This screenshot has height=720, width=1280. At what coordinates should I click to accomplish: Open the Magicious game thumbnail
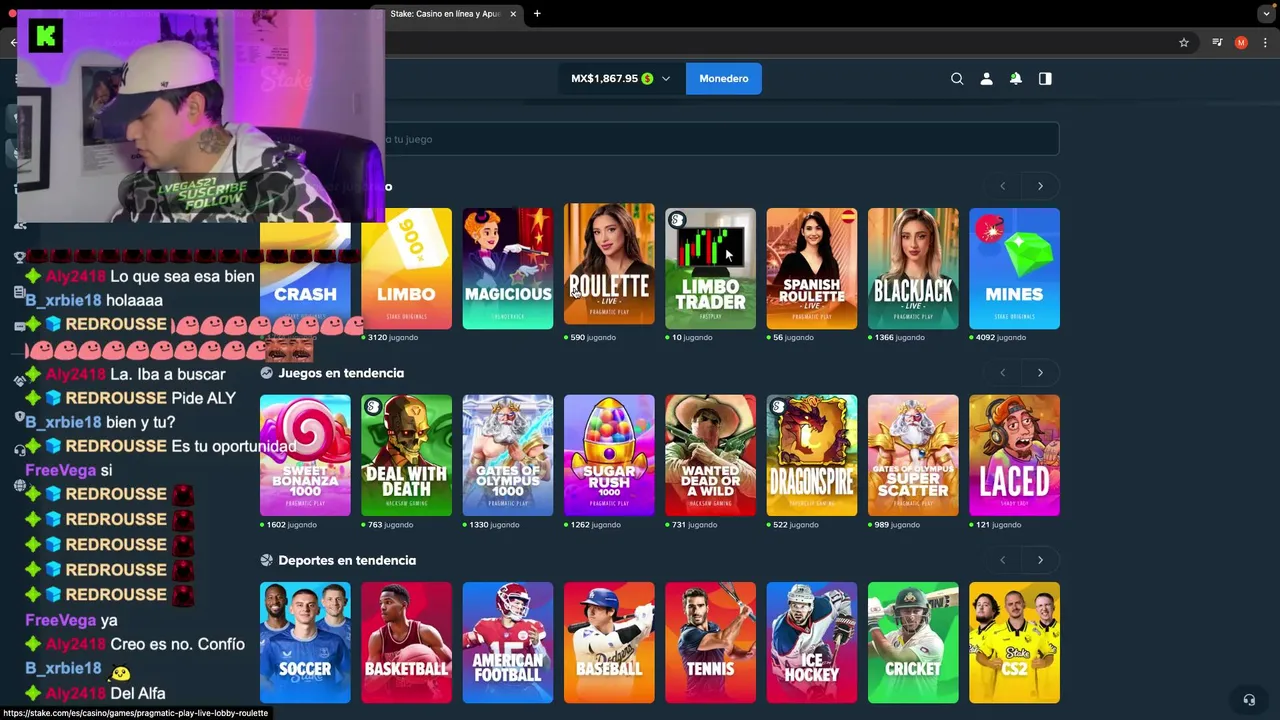(x=508, y=268)
